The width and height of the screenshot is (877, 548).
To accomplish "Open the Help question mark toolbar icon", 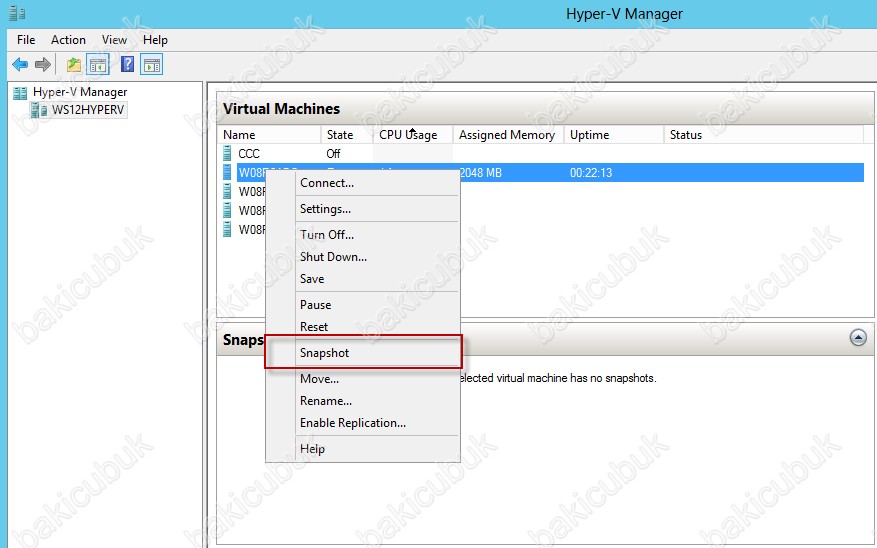I will [x=128, y=64].
